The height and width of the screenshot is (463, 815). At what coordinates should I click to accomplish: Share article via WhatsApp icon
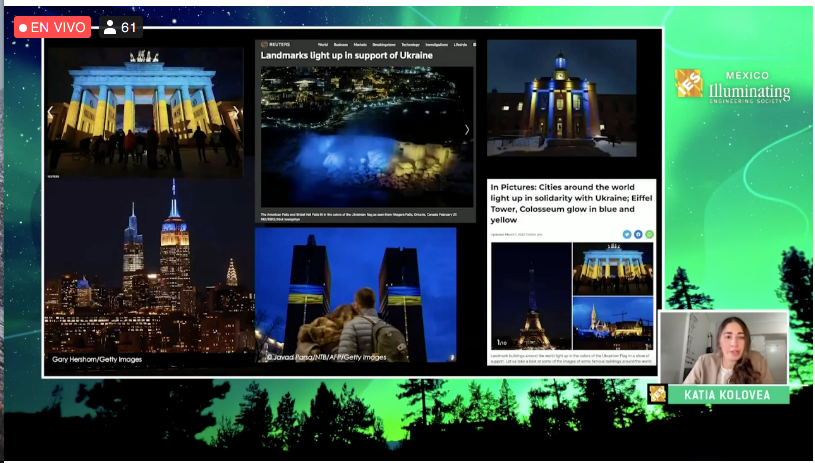point(649,234)
